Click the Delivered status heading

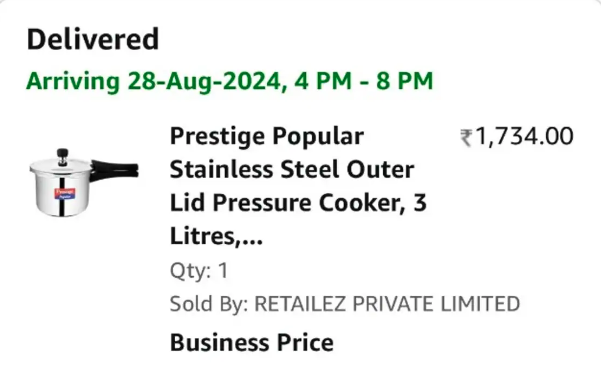(93, 39)
